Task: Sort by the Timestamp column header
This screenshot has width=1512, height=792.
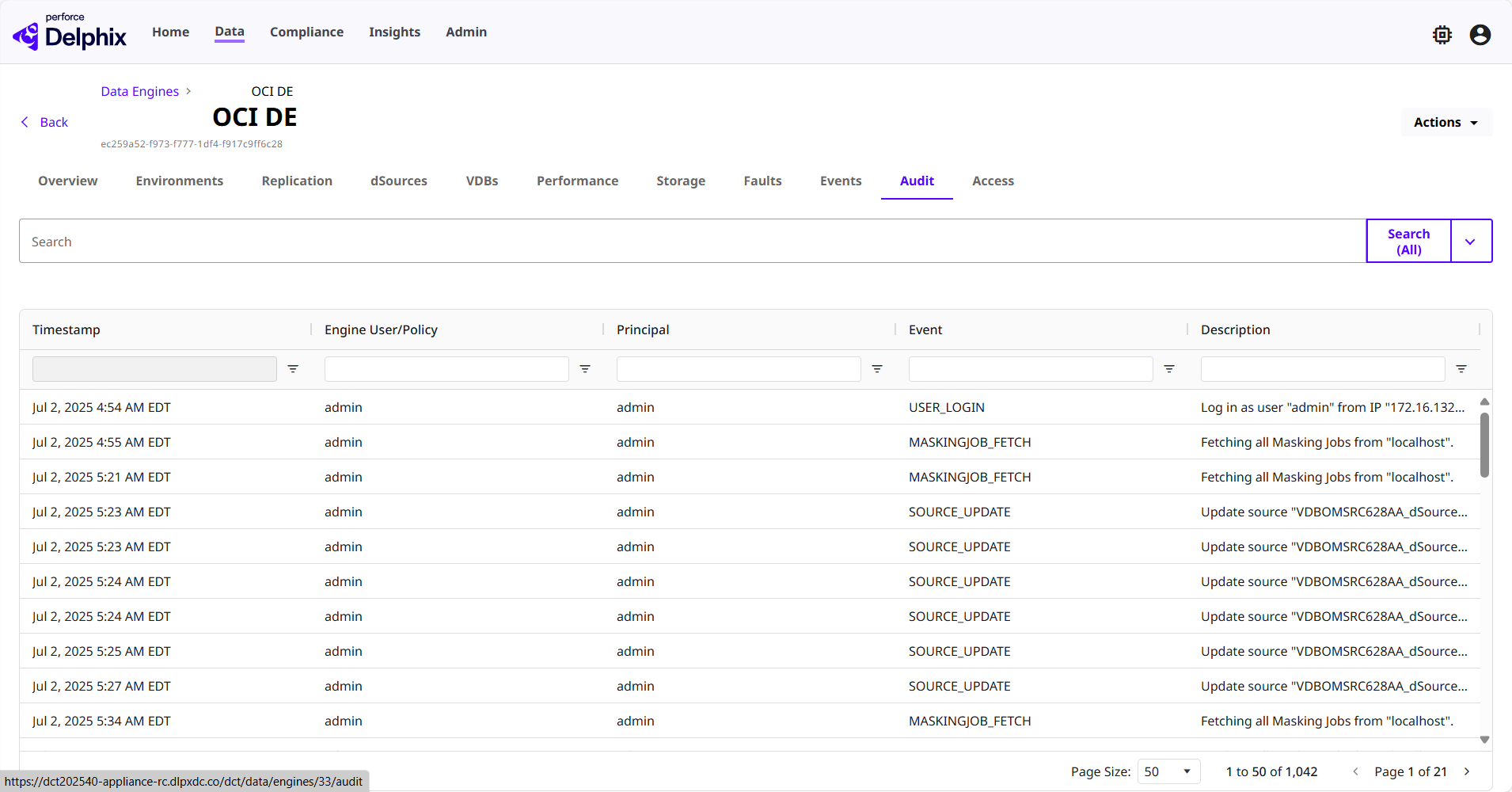Action: tap(66, 329)
